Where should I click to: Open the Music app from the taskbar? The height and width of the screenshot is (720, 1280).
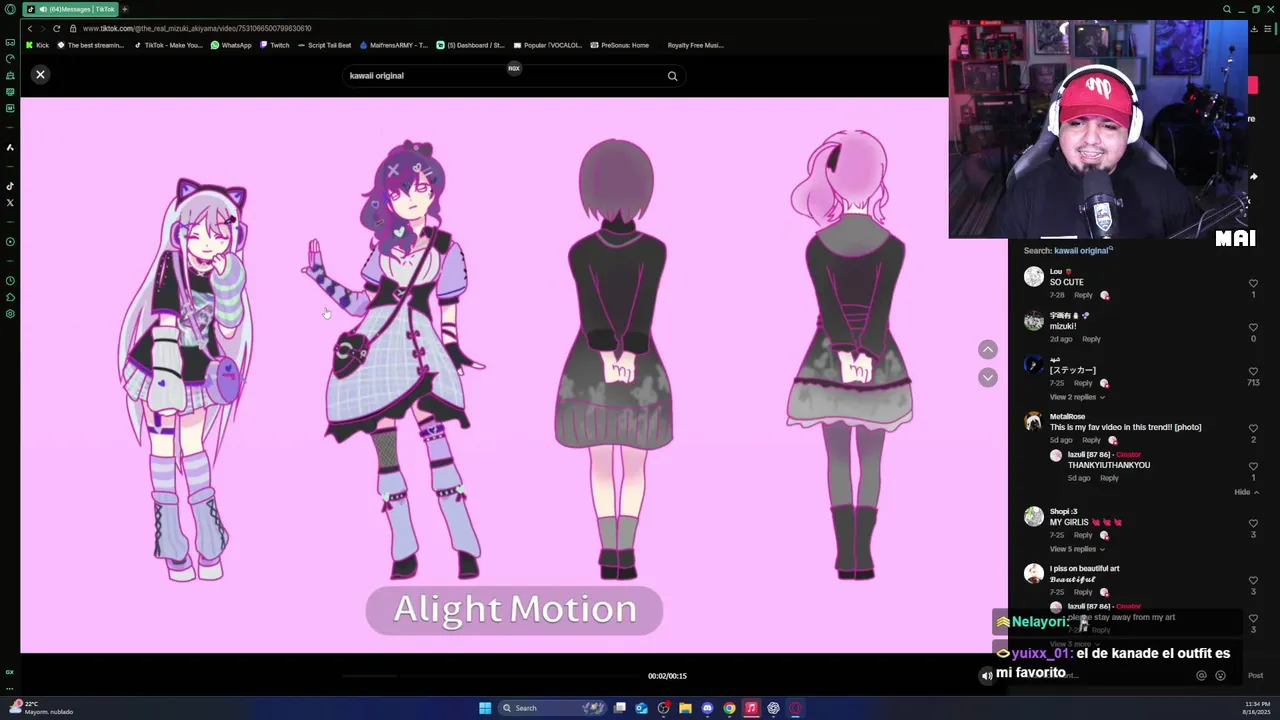click(751, 708)
